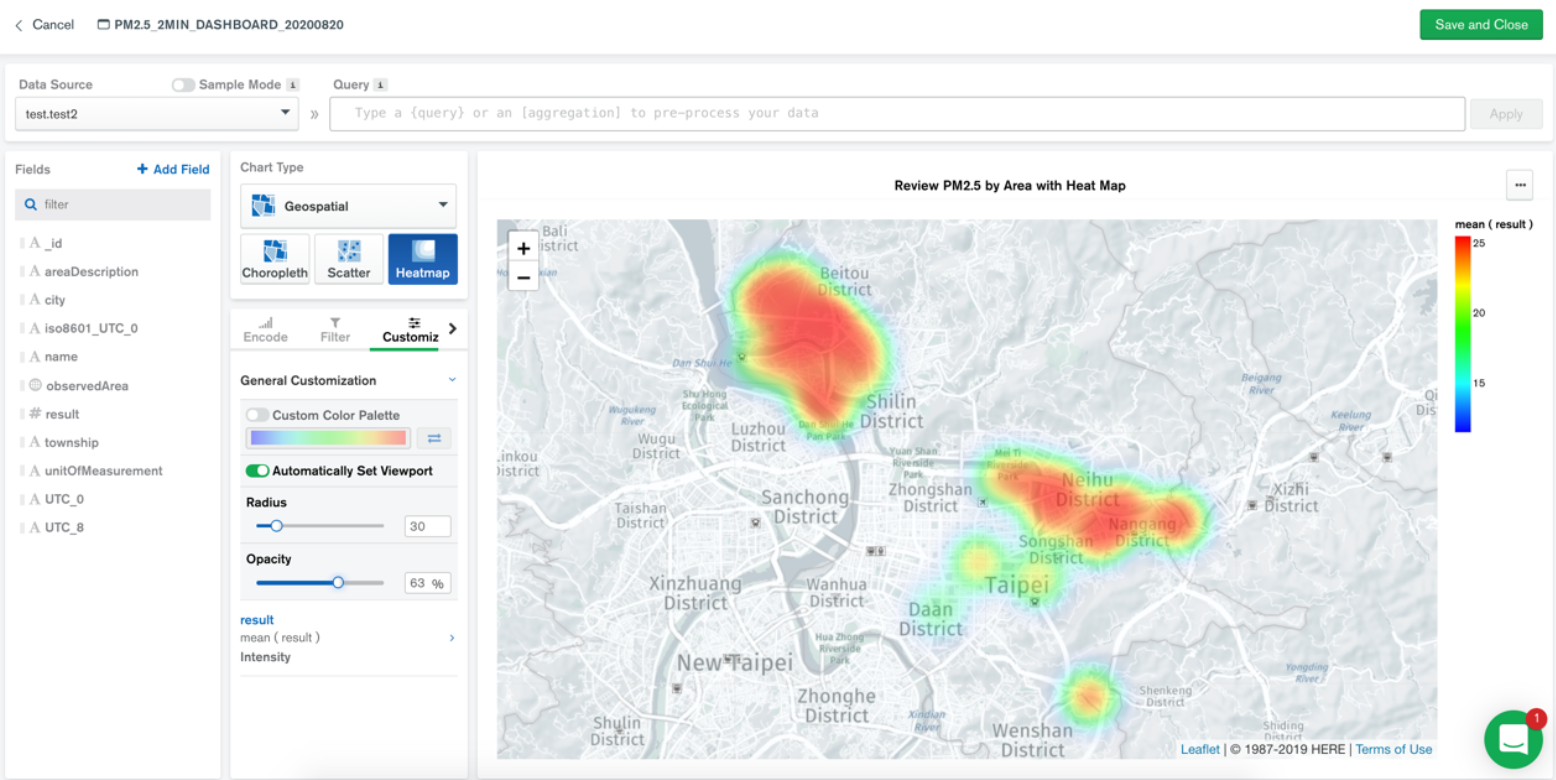The image size is (1556, 780).
Task: Turn on Sample Mode
Action: pyautogui.click(x=183, y=85)
